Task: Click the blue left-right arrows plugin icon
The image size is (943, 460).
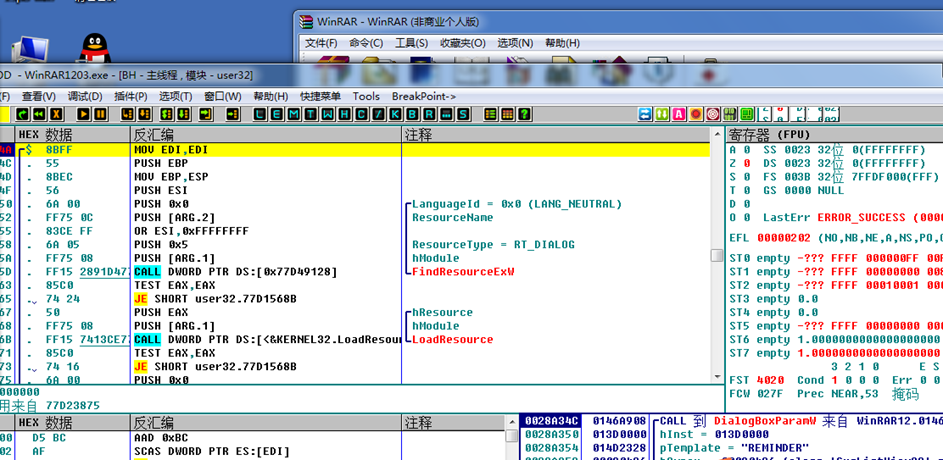Action: (x=645, y=114)
